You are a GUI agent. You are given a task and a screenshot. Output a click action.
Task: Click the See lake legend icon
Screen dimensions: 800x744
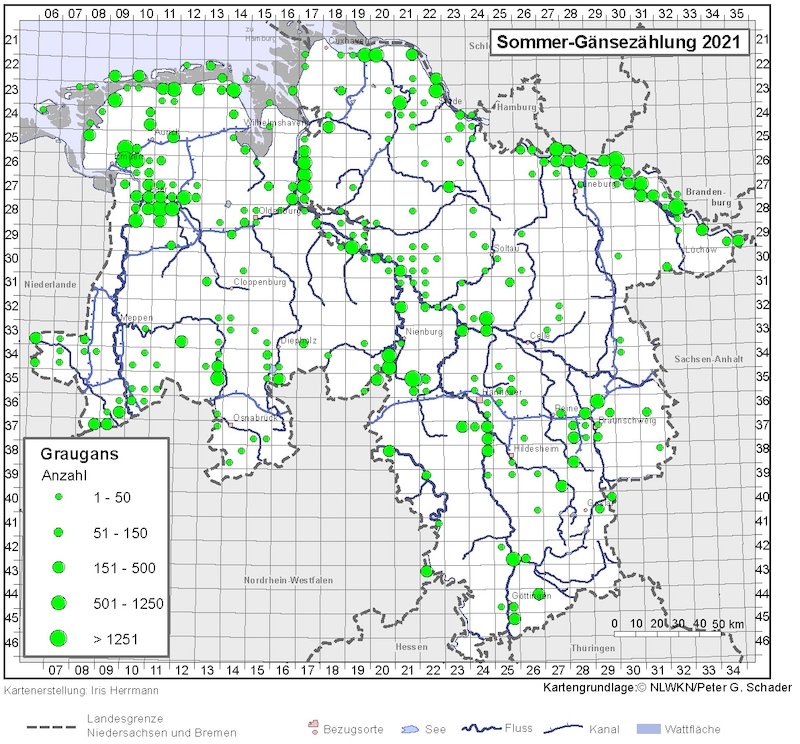406,728
